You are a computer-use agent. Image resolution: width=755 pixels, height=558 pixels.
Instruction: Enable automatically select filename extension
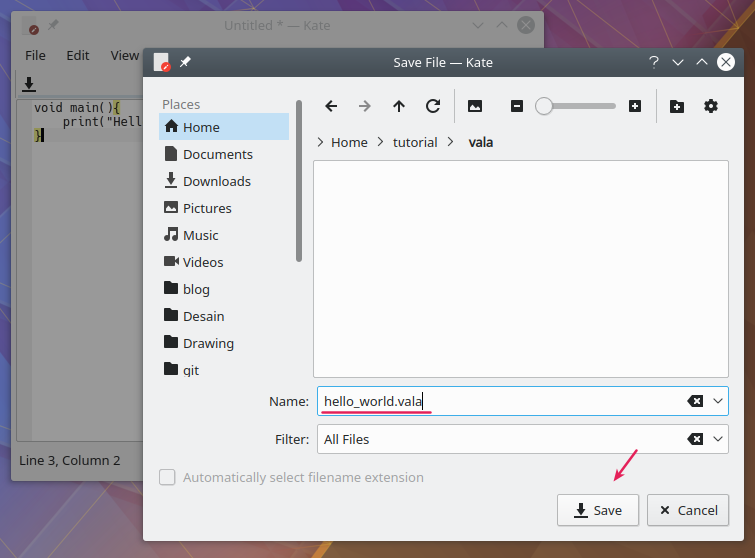pos(168,478)
